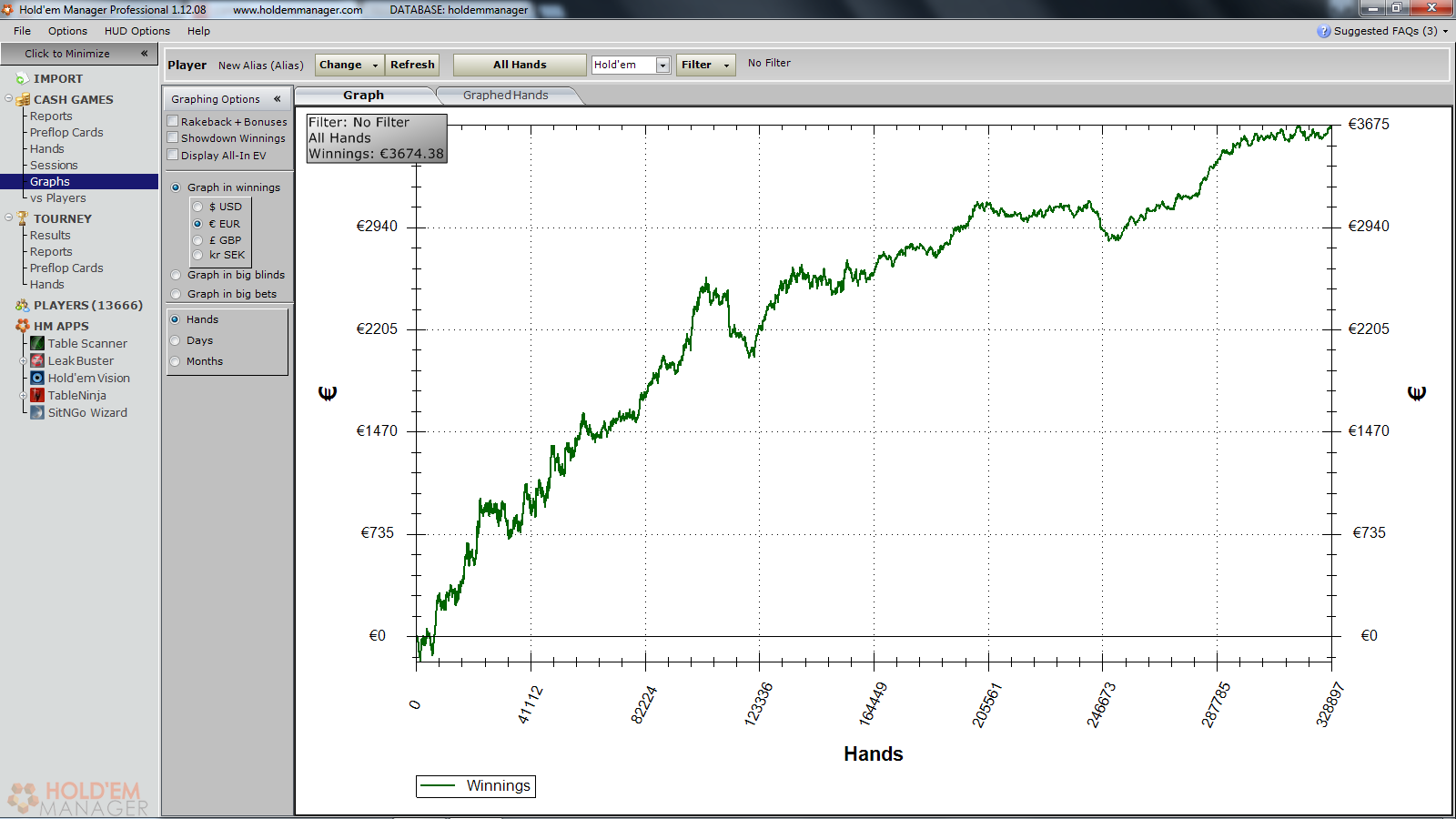The image size is (1456, 819).
Task: Select SEK currency radio button
Action: 197,255
